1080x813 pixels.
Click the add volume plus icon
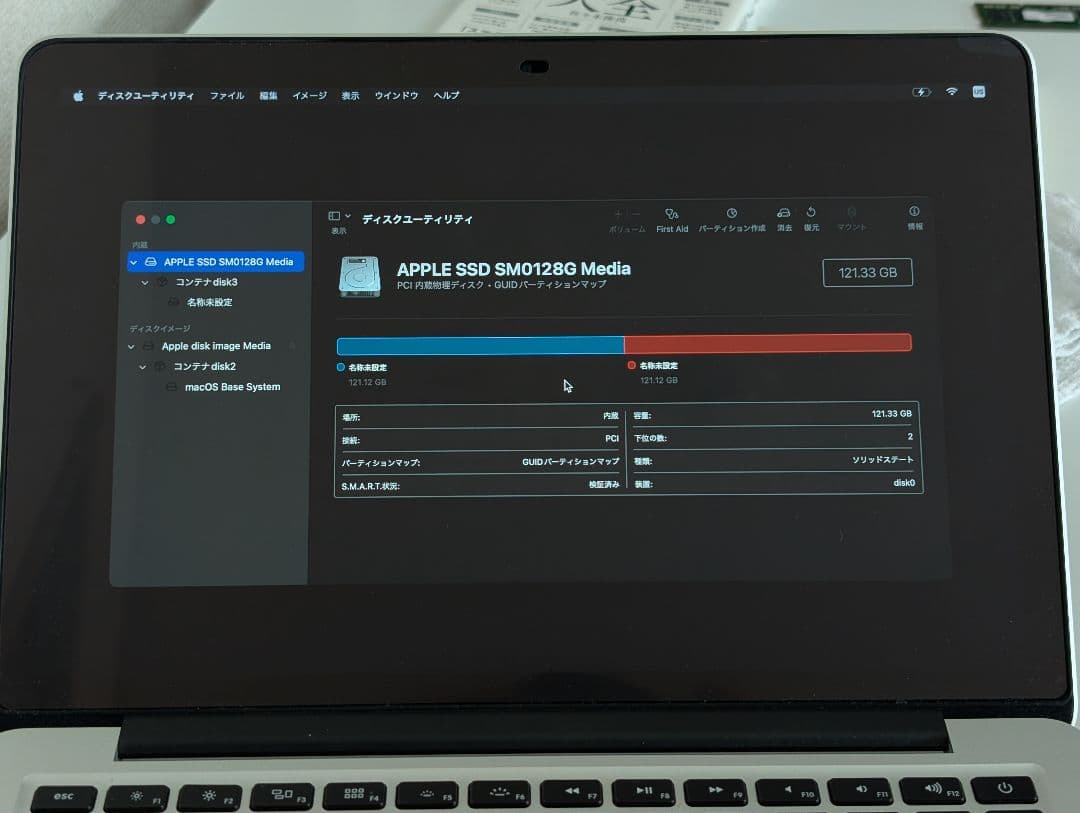click(618, 214)
